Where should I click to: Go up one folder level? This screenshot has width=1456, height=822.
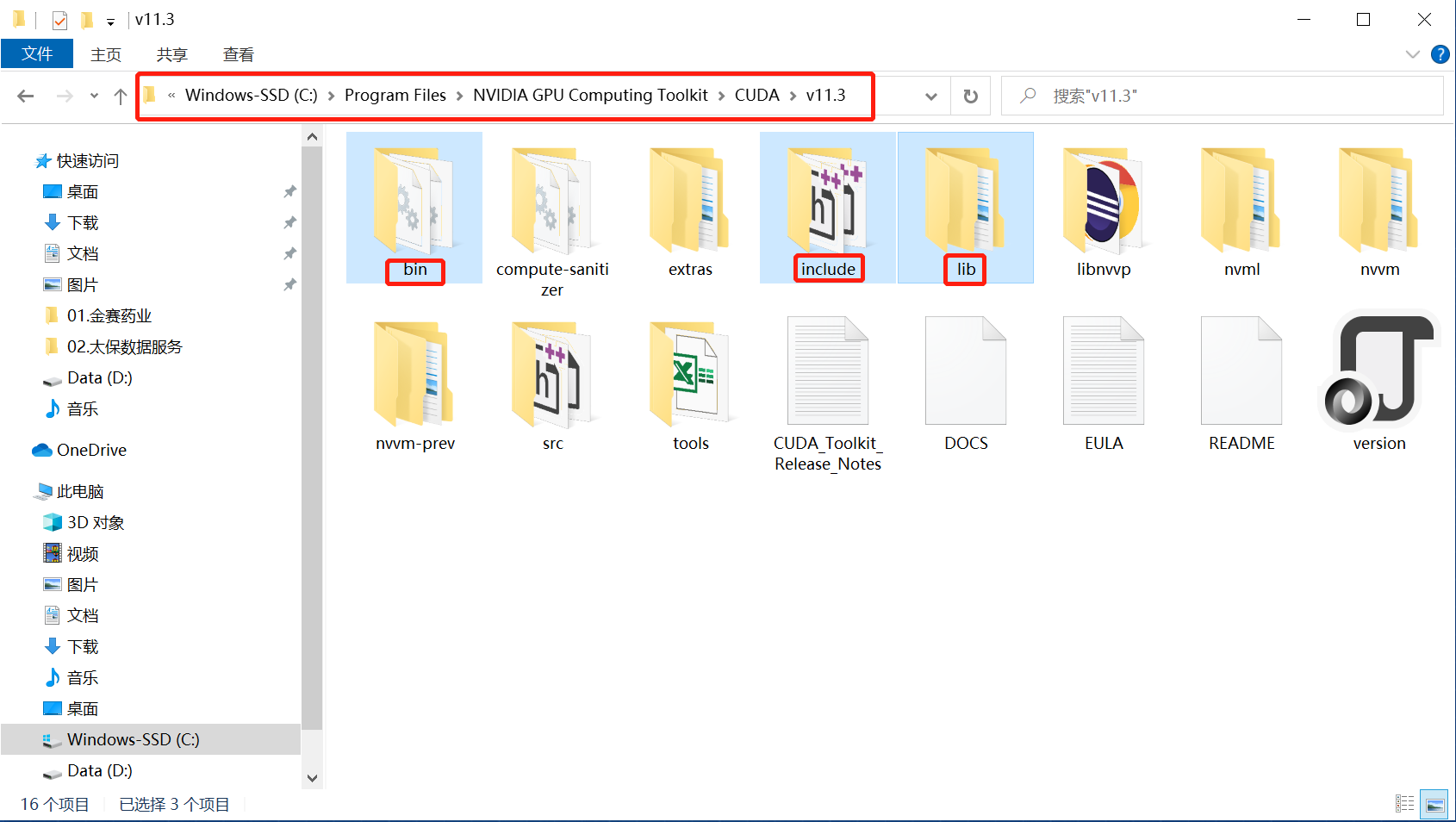click(x=121, y=96)
